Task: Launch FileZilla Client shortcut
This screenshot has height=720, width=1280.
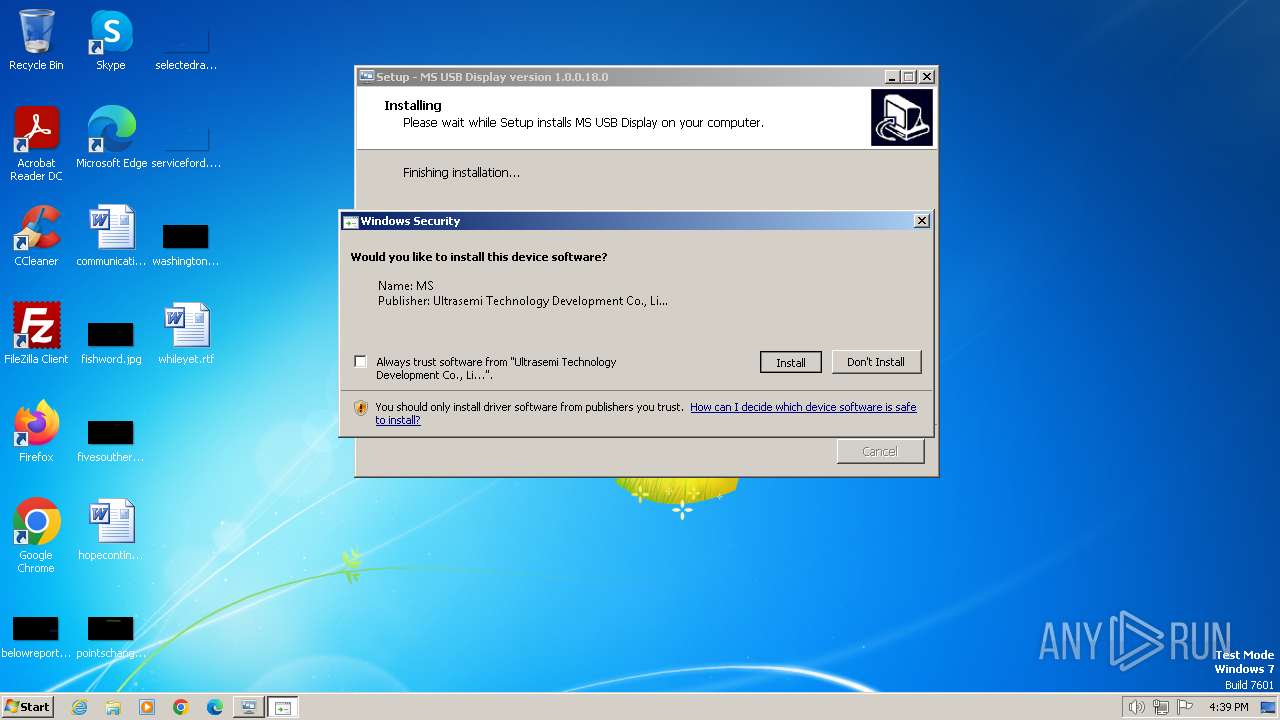Action: 36,334
